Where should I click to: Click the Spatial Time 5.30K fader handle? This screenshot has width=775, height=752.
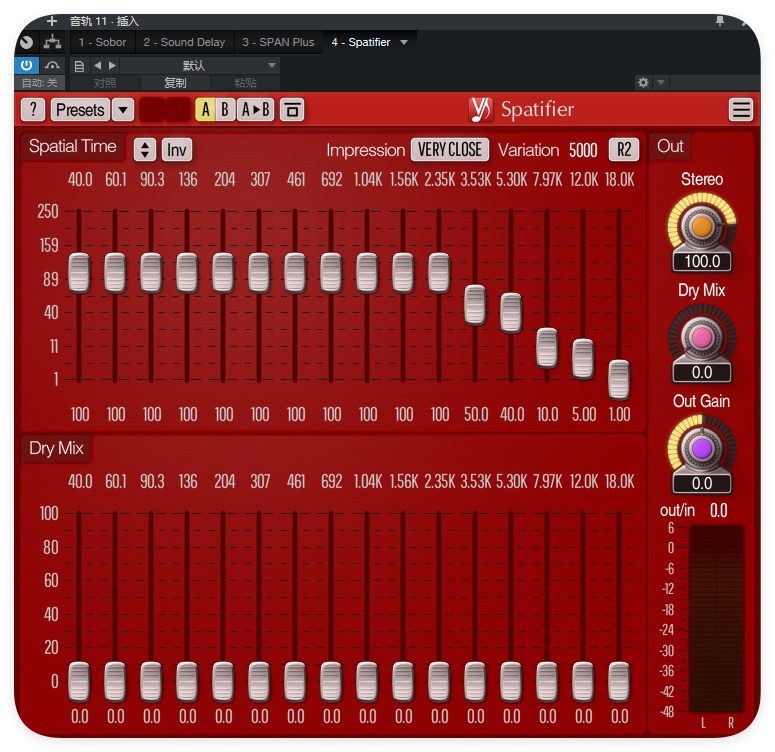511,312
